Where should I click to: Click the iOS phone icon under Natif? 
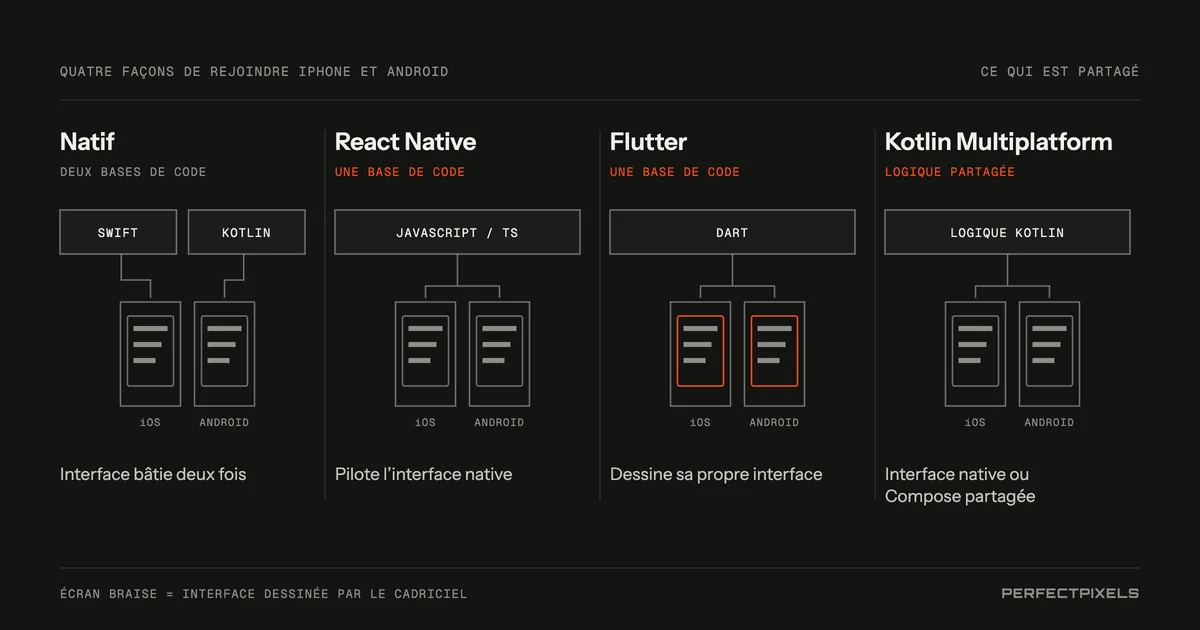click(x=150, y=354)
